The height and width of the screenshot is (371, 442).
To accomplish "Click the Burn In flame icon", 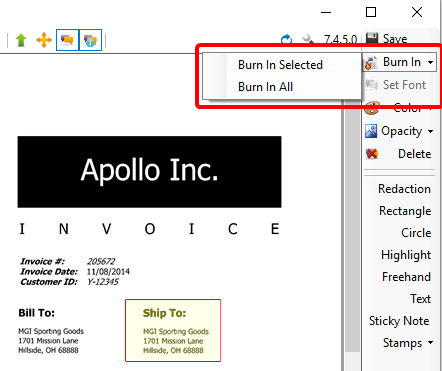I will click(x=371, y=62).
